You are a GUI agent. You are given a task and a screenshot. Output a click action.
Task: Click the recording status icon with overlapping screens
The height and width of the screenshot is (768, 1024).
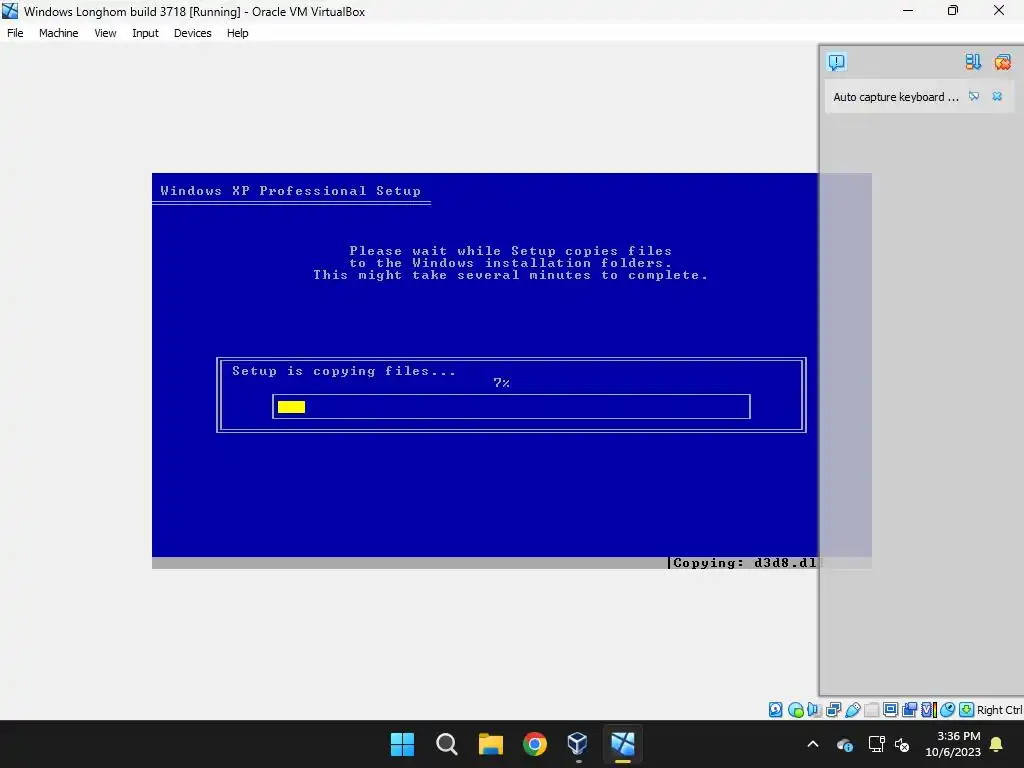point(909,710)
